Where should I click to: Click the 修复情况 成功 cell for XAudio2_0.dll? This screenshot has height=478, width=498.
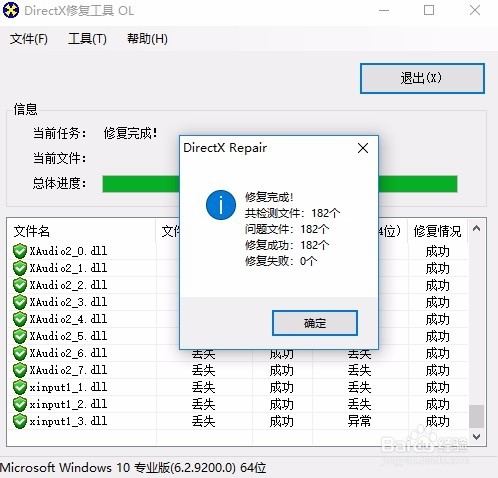(437, 251)
